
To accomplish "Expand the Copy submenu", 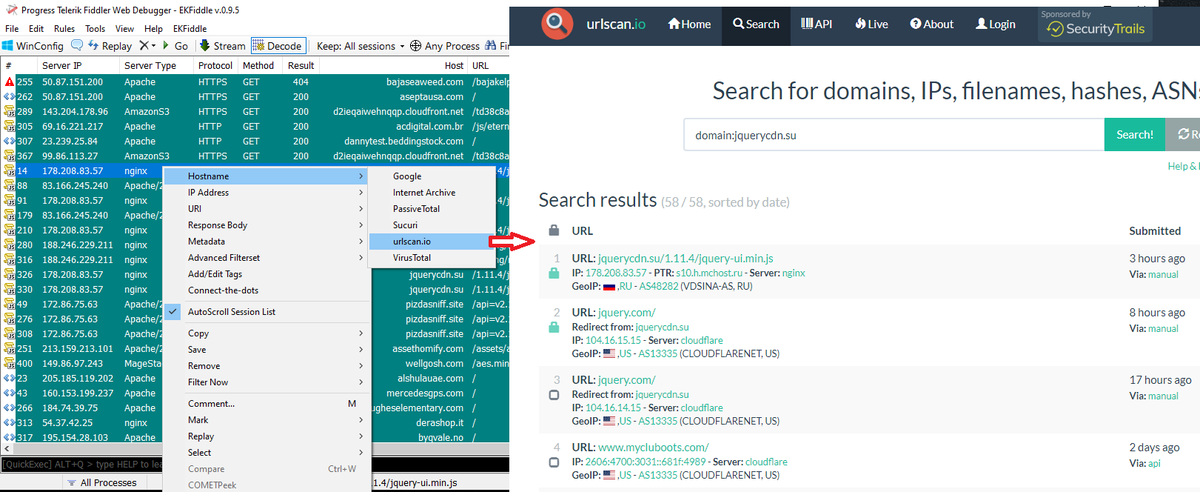I will (x=265, y=333).
